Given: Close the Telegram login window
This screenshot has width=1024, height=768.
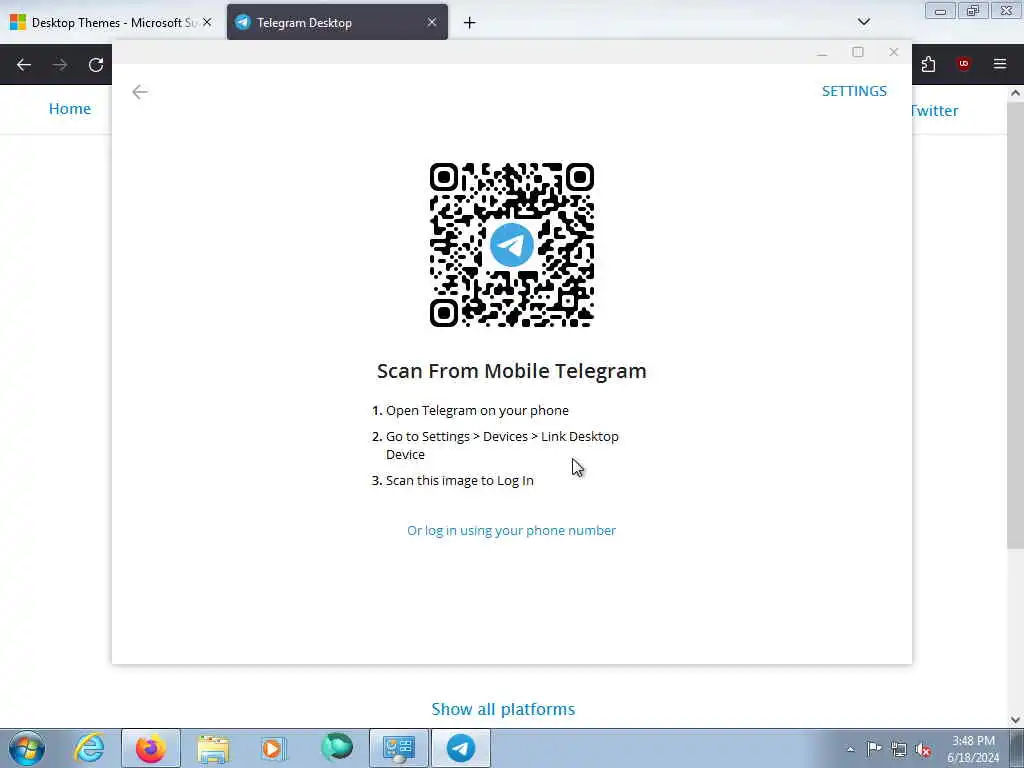Looking at the screenshot, I should [893, 52].
